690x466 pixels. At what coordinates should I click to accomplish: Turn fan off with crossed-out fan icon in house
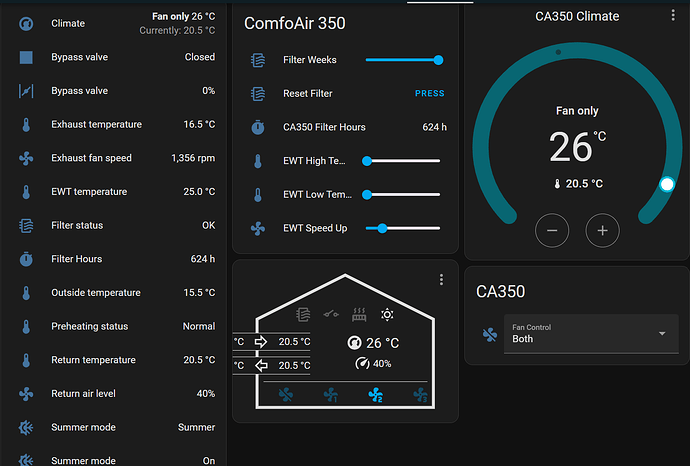click(x=286, y=394)
